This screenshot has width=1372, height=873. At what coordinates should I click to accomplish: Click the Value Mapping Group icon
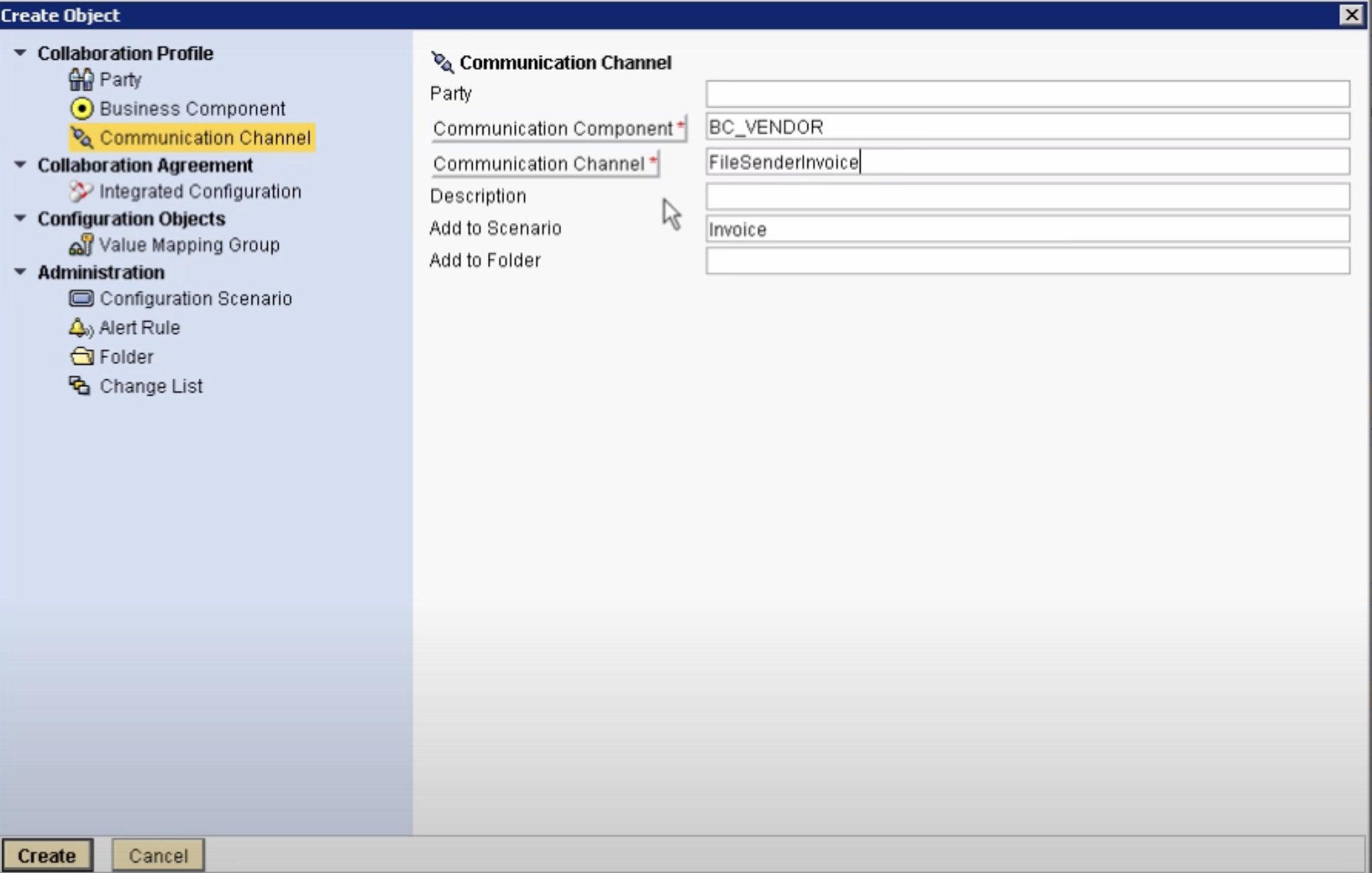[81, 245]
